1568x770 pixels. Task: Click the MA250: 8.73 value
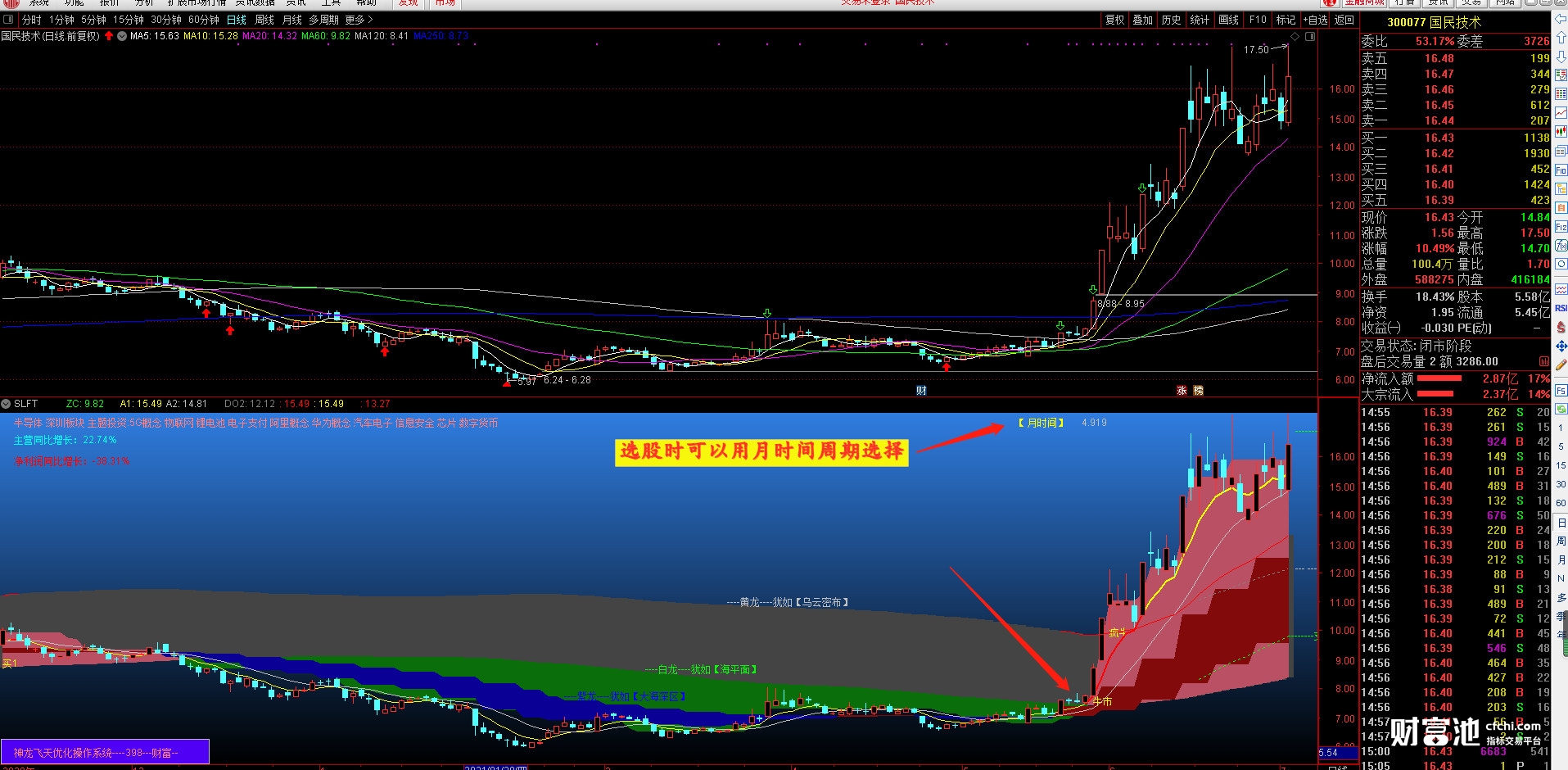(441, 36)
